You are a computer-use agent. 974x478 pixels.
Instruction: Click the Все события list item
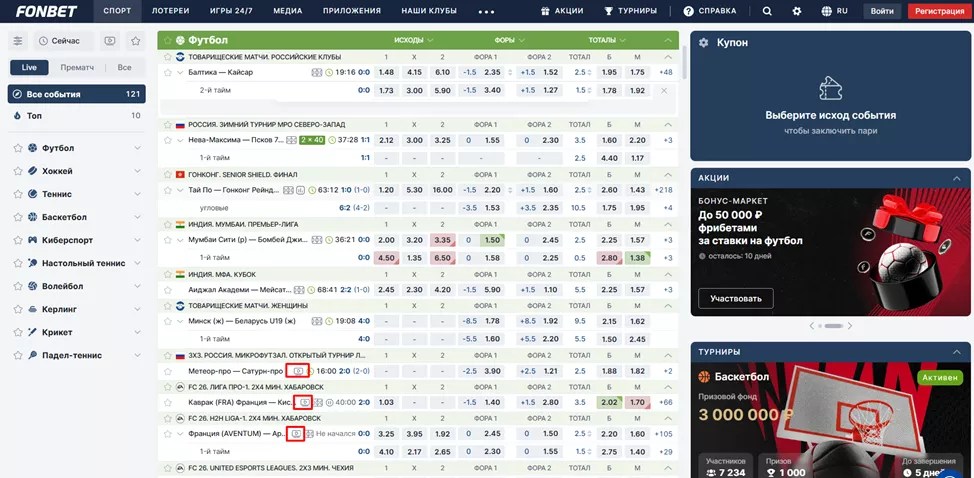(x=76, y=94)
